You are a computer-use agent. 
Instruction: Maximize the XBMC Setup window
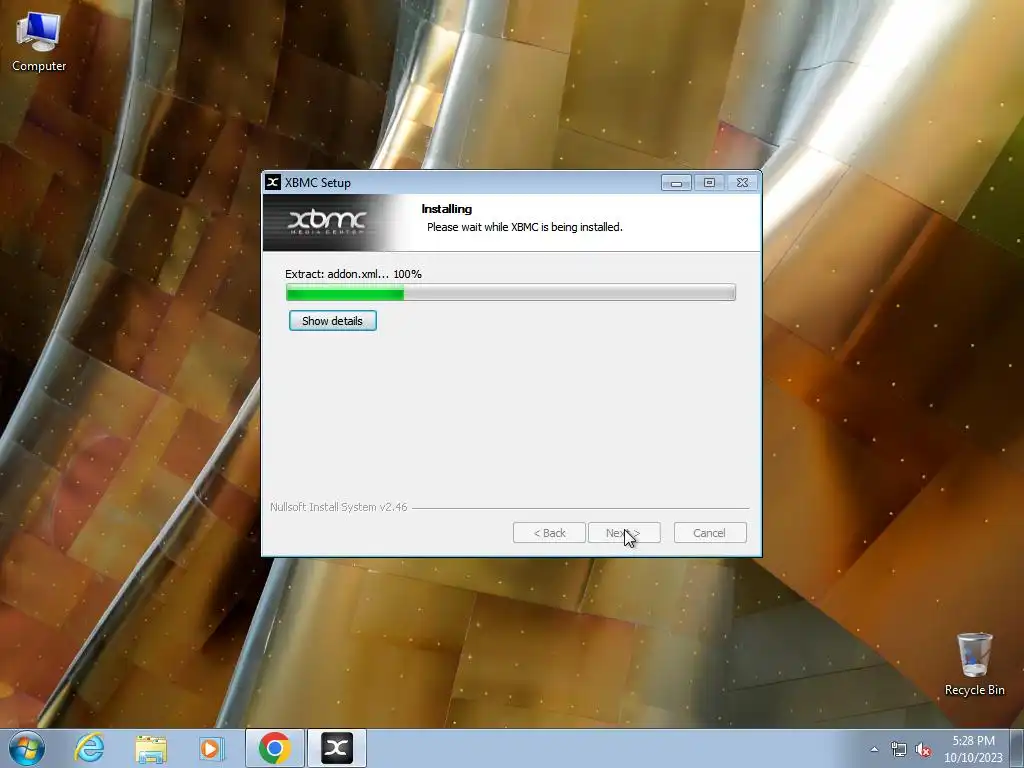(x=709, y=183)
